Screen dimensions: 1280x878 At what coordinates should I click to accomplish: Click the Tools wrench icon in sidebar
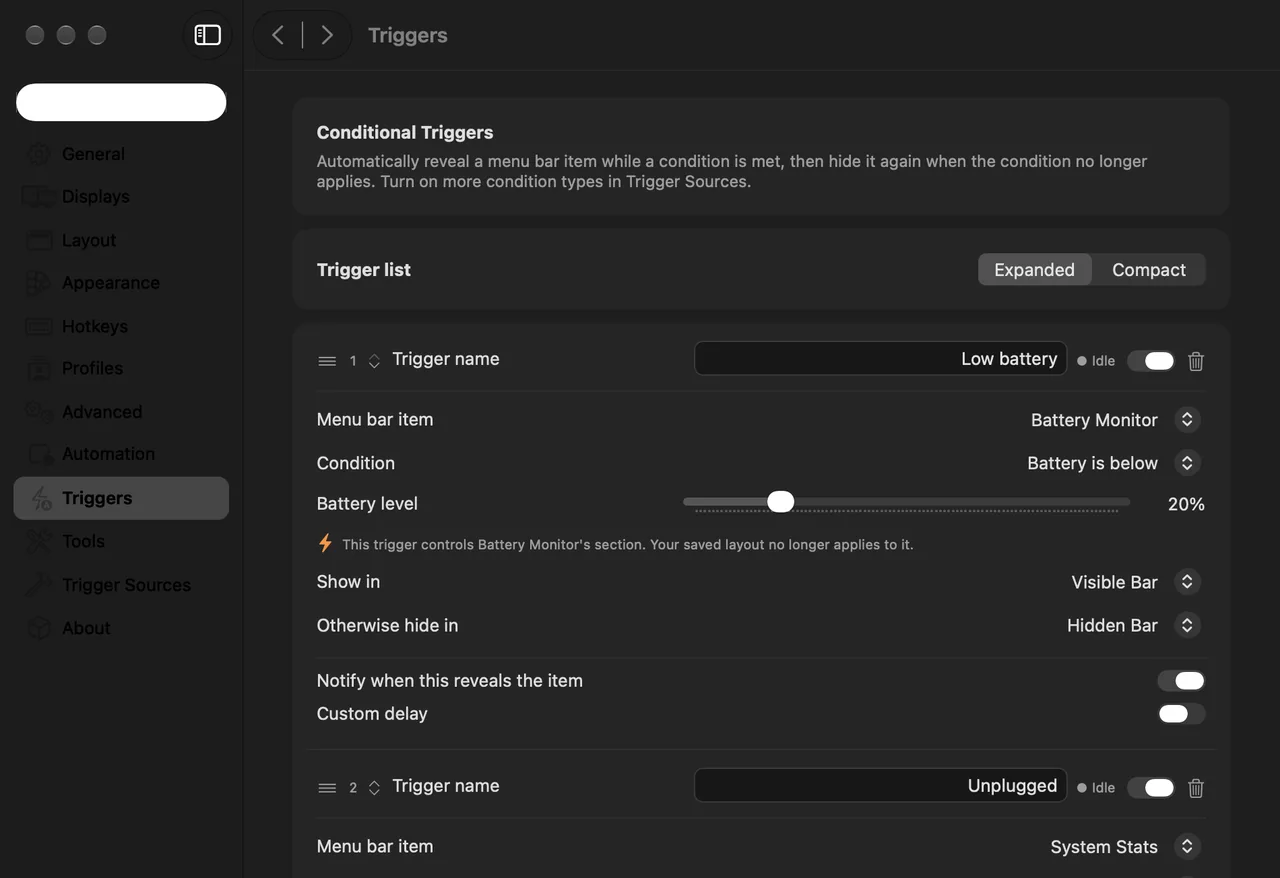40,541
